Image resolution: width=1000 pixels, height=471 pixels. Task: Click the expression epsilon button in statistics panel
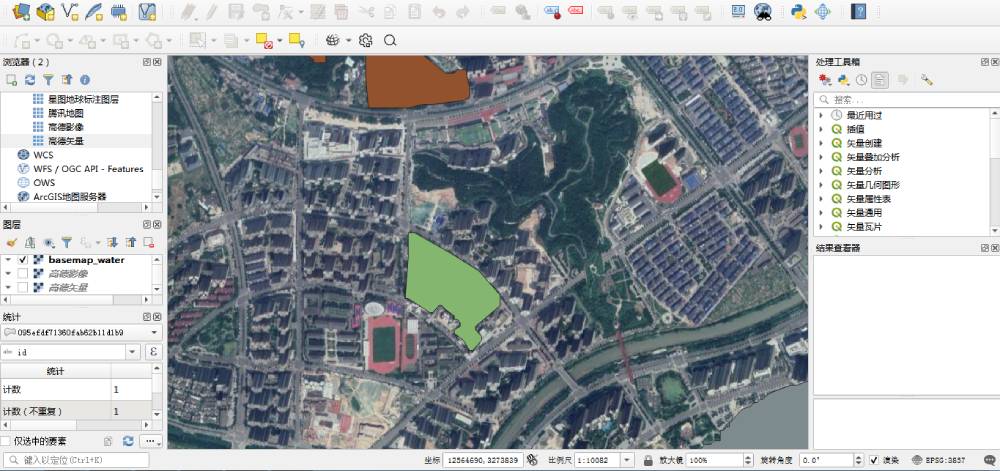(154, 352)
